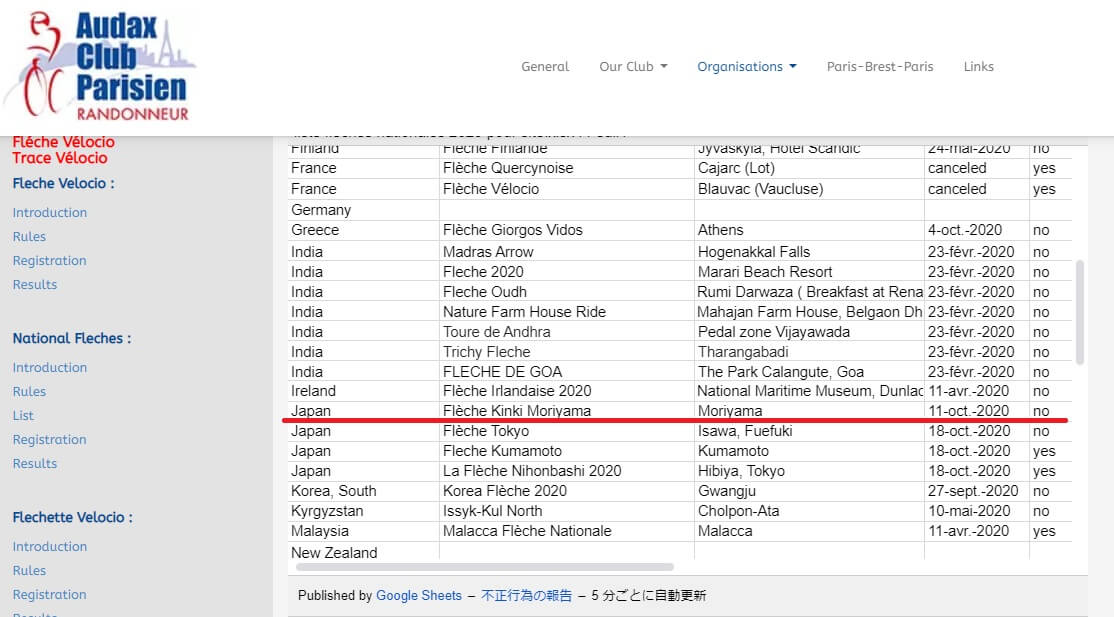Expand the Our Club dropdown menu
1114x617 pixels.
coord(633,66)
